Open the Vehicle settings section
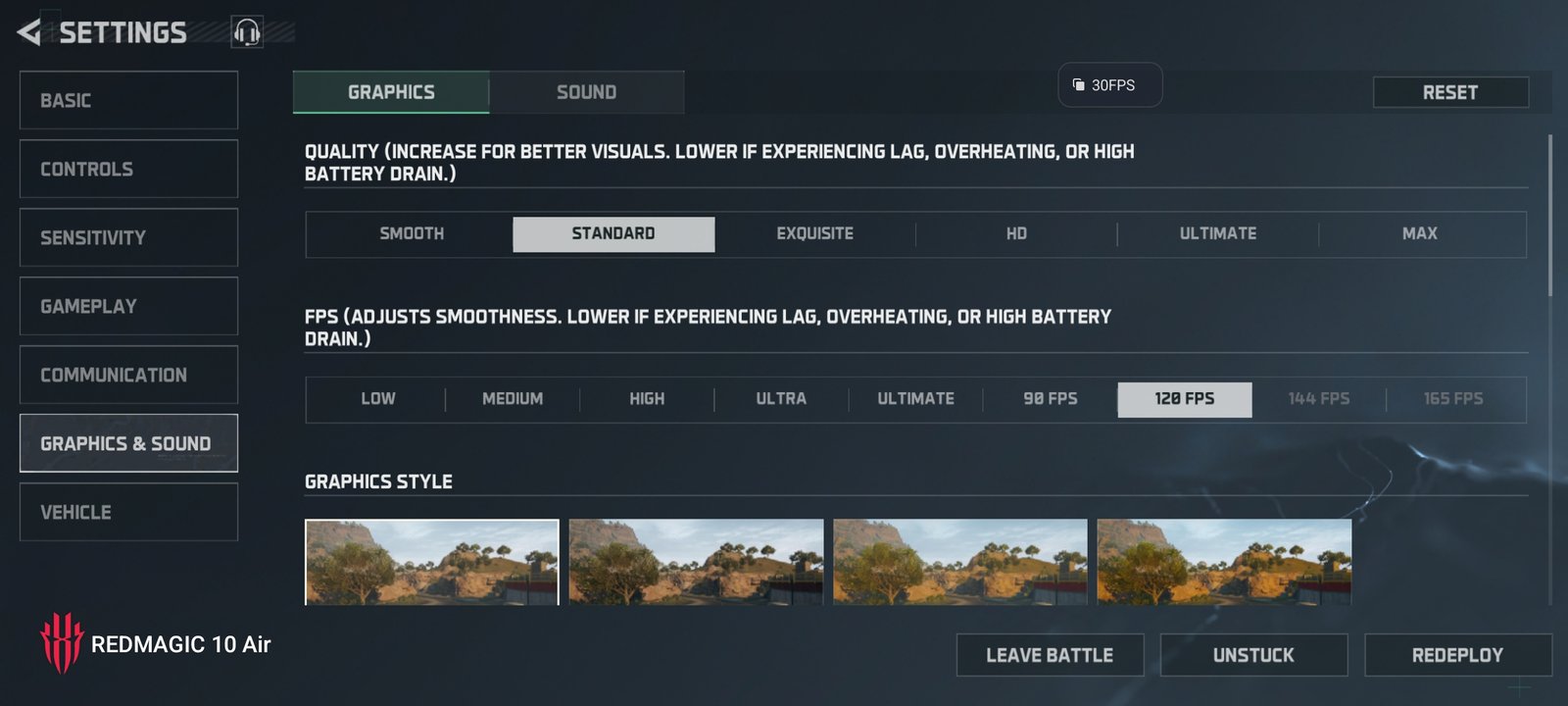The width and height of the screenshot is (1568, 706). click(128, 512)
